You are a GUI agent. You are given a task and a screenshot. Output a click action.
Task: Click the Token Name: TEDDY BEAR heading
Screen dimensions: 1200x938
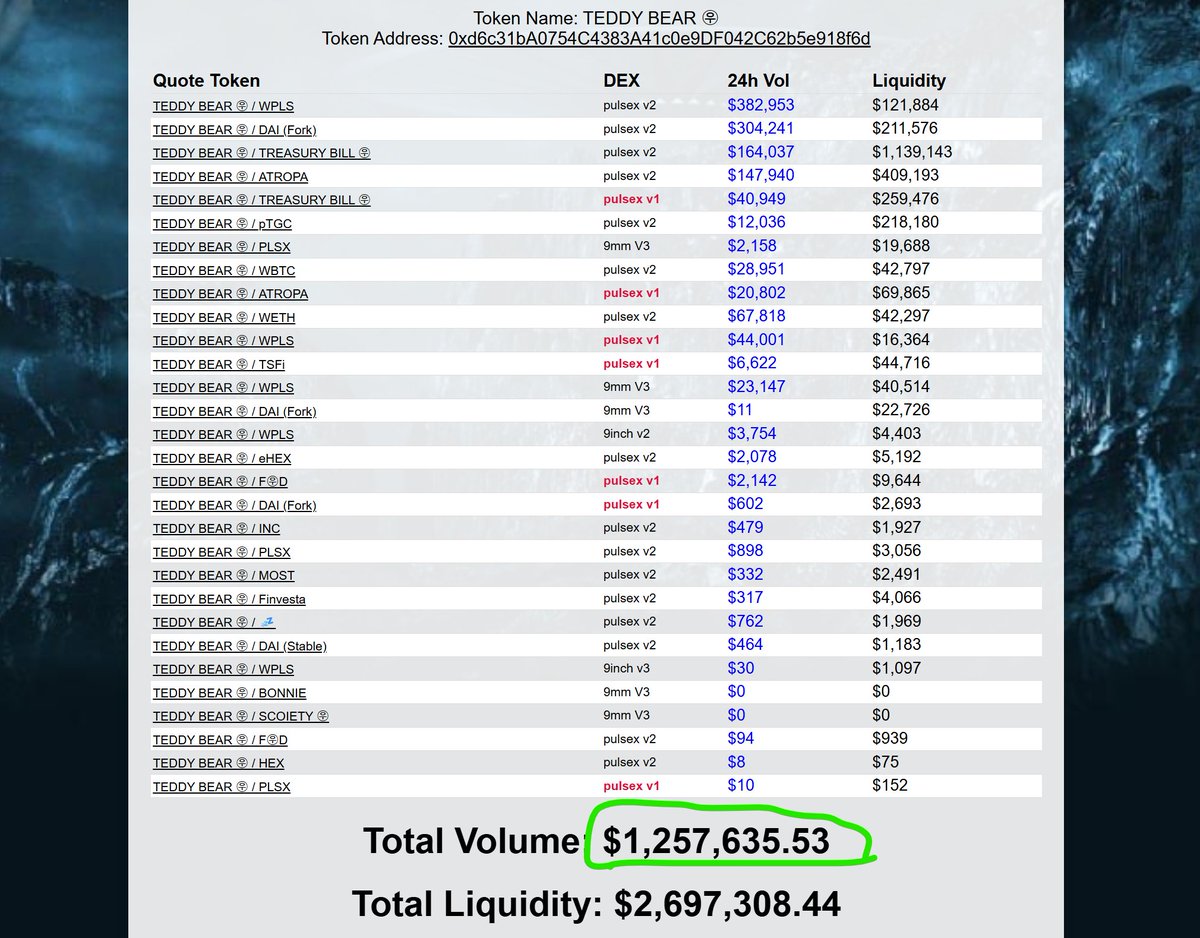pyautogui.click(x=595, y=18)
